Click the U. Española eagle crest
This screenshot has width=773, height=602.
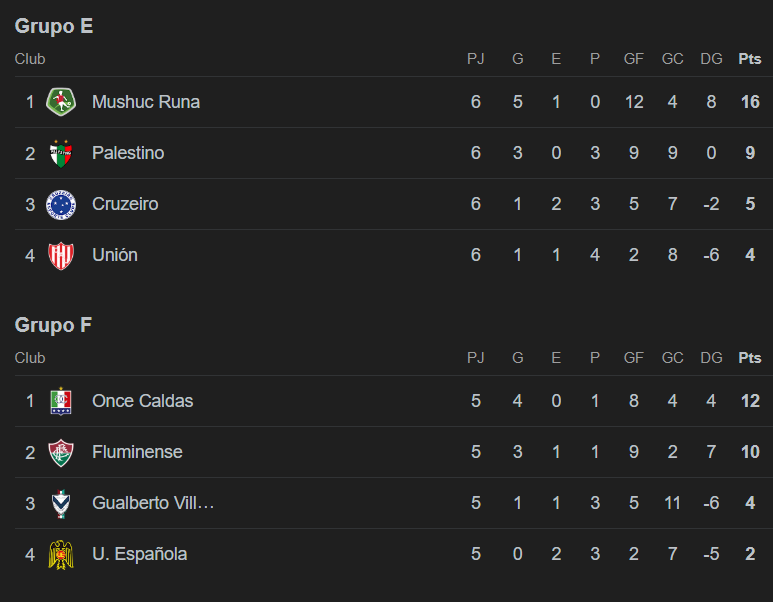click(61, 555)
